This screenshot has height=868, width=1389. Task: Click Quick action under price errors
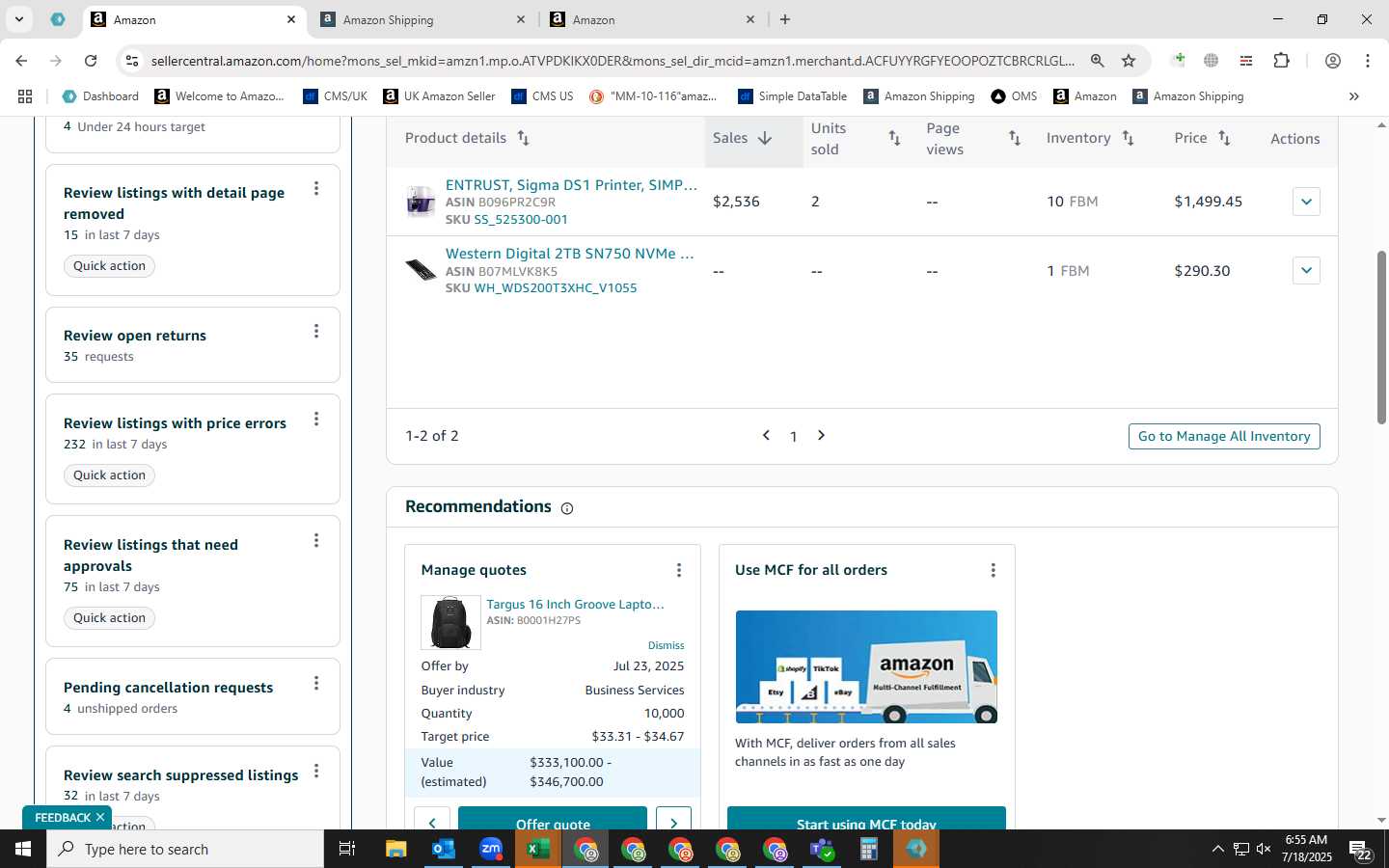point(110,475)
